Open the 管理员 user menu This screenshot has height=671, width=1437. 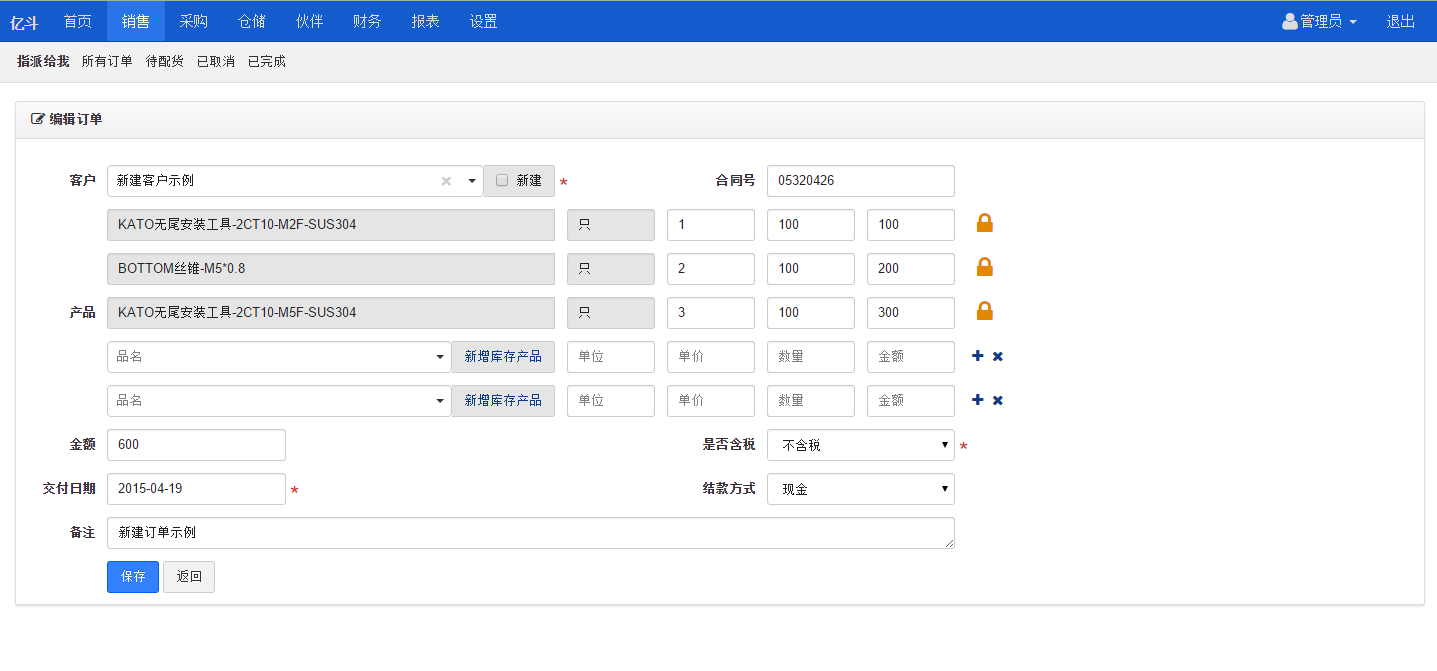1320,21
